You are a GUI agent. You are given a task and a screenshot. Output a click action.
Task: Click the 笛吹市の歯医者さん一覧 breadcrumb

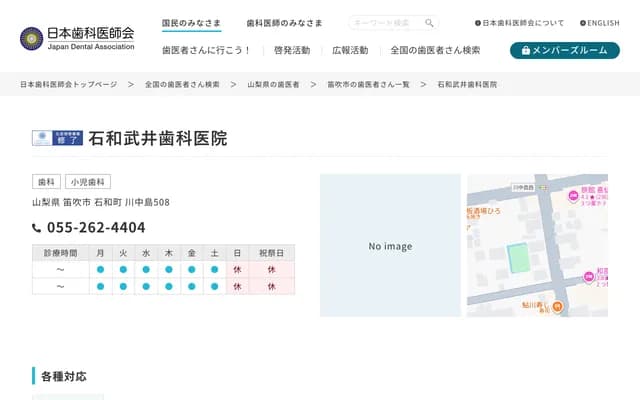click(x=368, y=85)
